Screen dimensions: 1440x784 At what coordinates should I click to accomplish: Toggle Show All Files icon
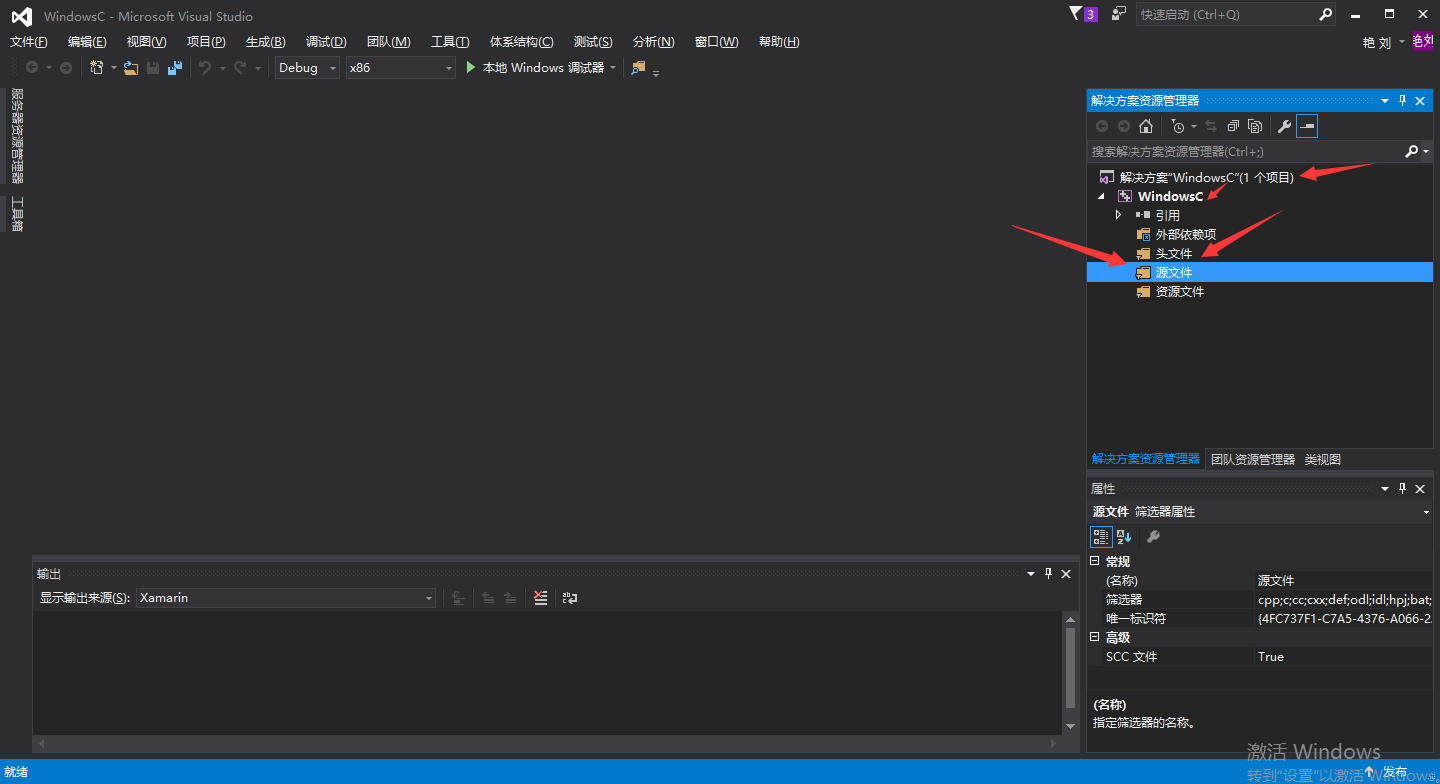1254,126
